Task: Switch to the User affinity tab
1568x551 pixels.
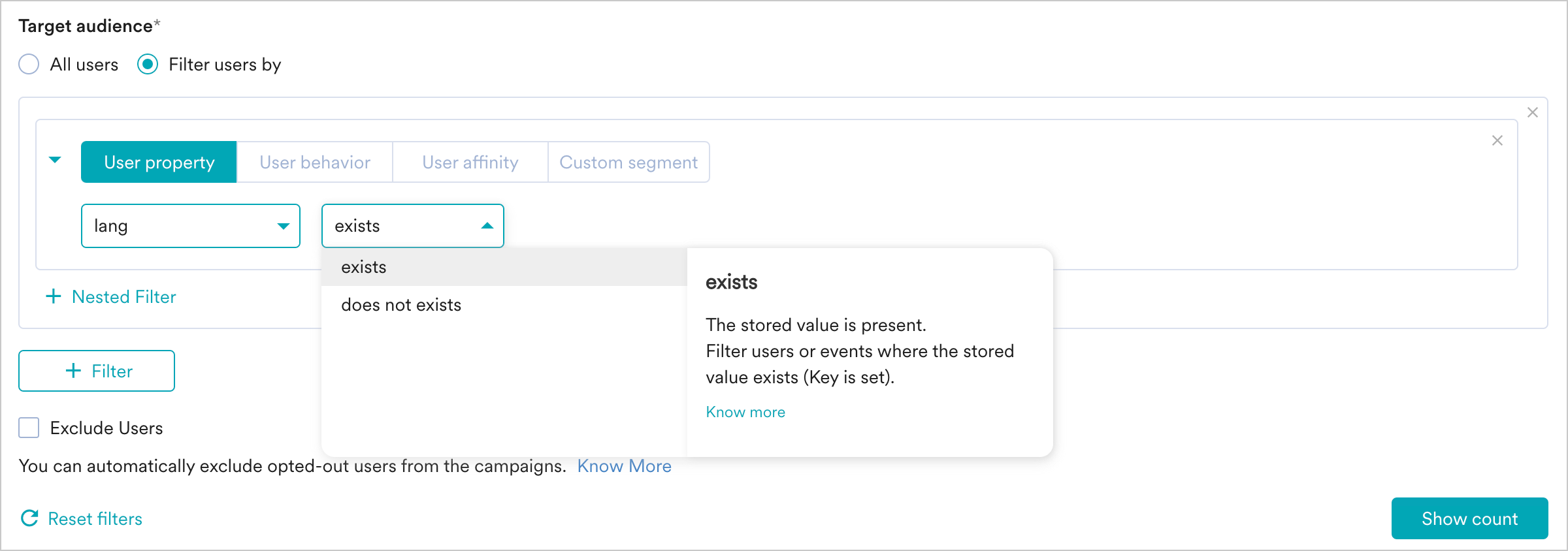Action: click(470, 162)
